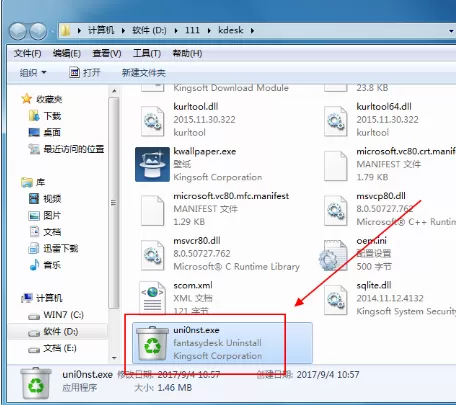Click 修改日期 value in details pane
This screenshot has height=405, width=456.
point(189,374)
